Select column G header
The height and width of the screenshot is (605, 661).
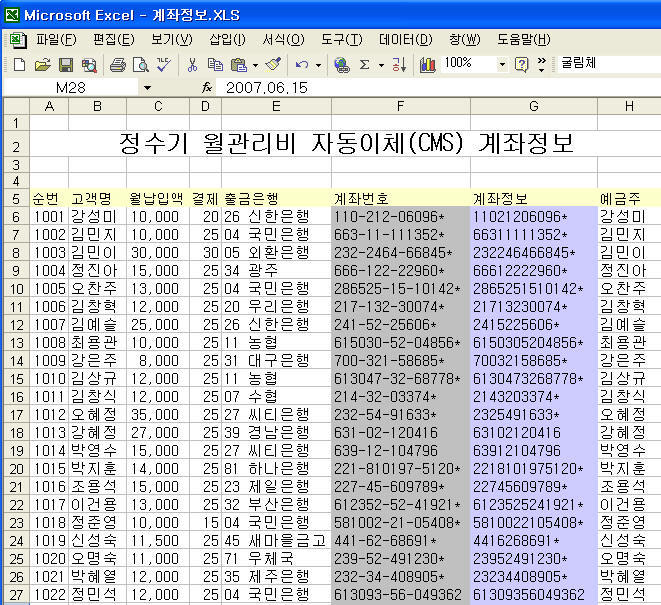[534, 106]
